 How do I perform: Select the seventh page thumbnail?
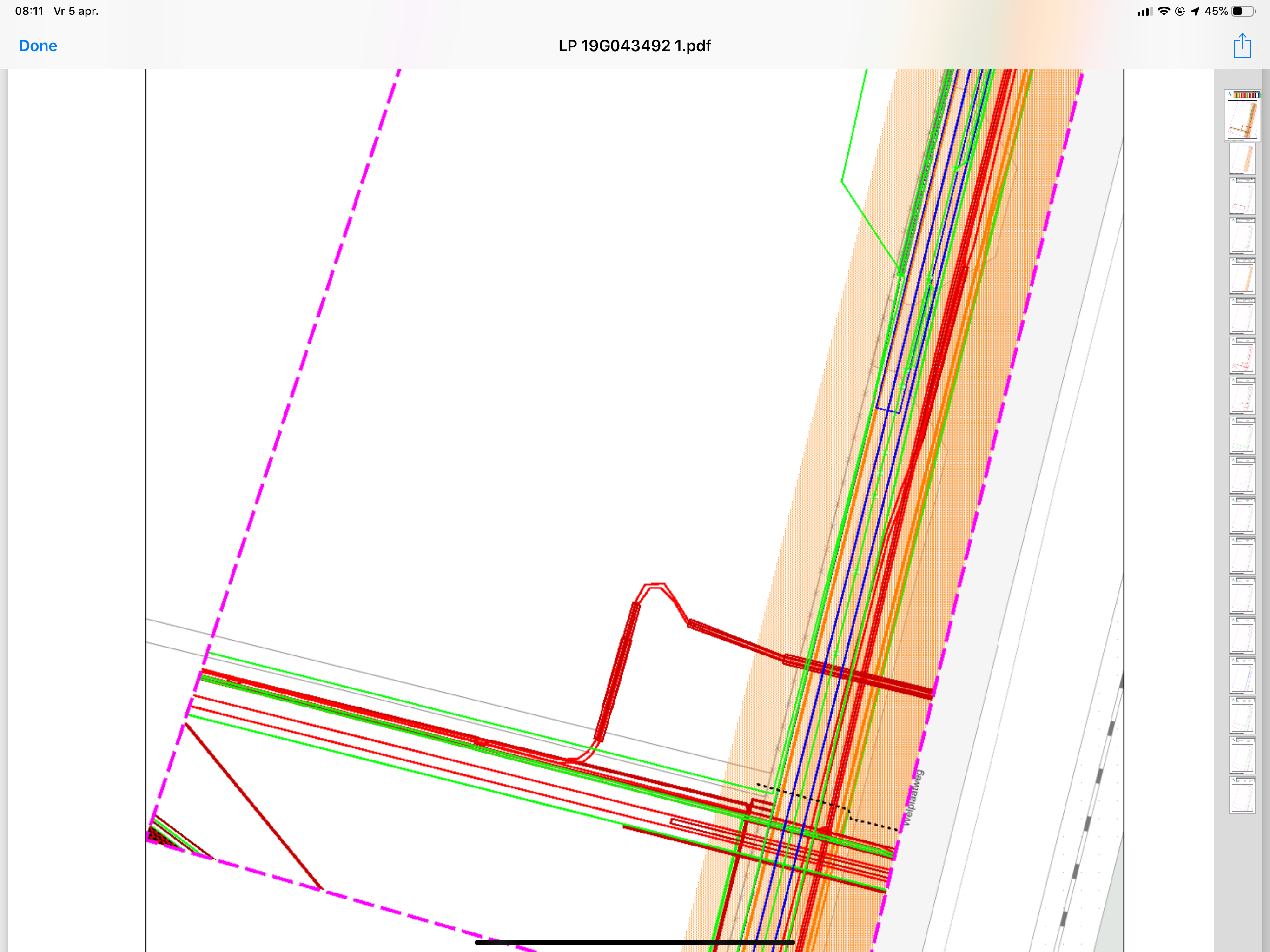[x=1243, y=356]
